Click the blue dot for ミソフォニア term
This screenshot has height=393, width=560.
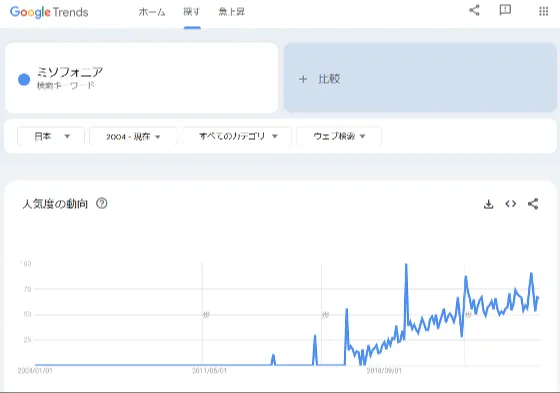tap(24, 79)
